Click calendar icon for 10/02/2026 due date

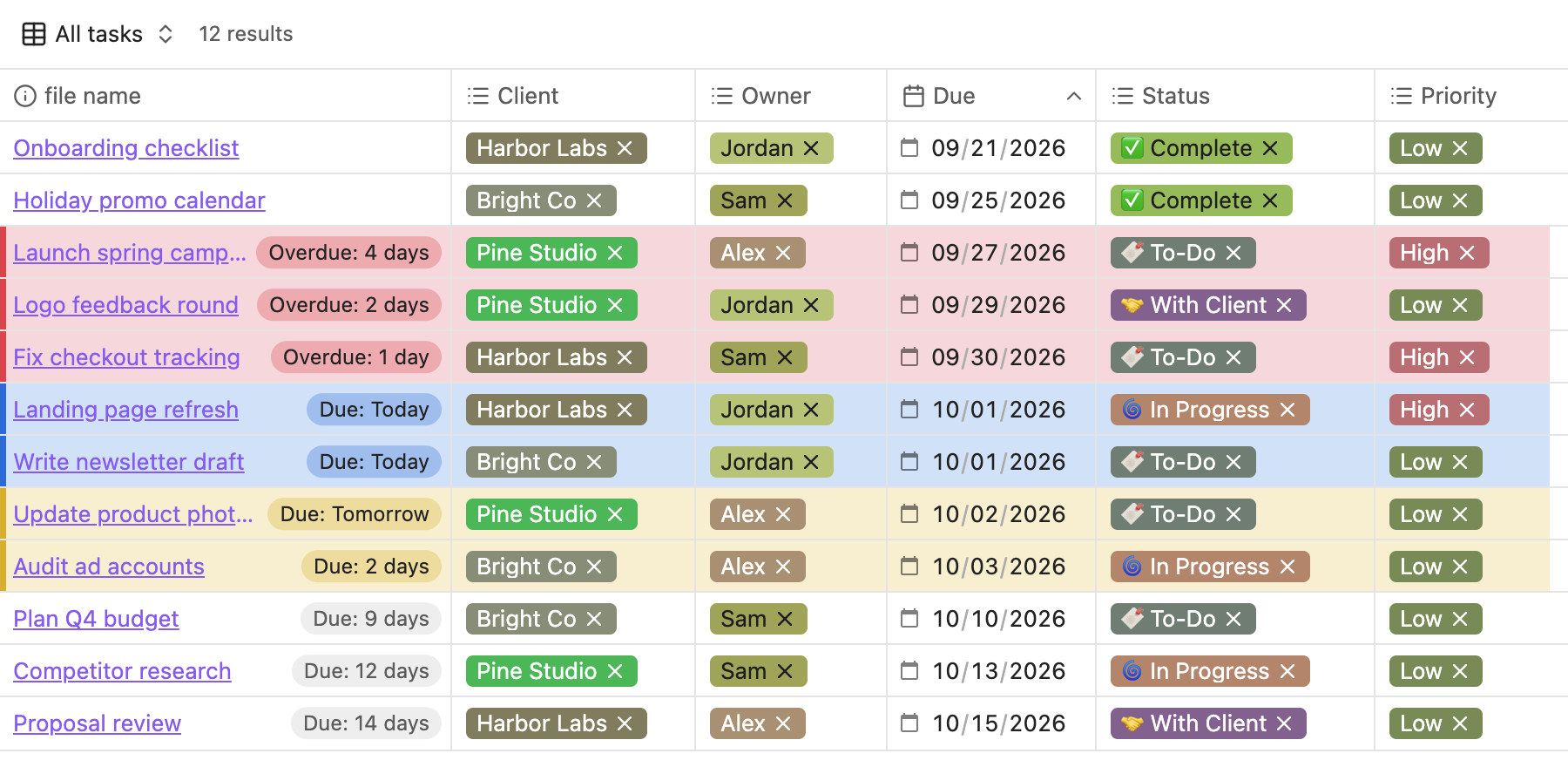click(909, 514)
